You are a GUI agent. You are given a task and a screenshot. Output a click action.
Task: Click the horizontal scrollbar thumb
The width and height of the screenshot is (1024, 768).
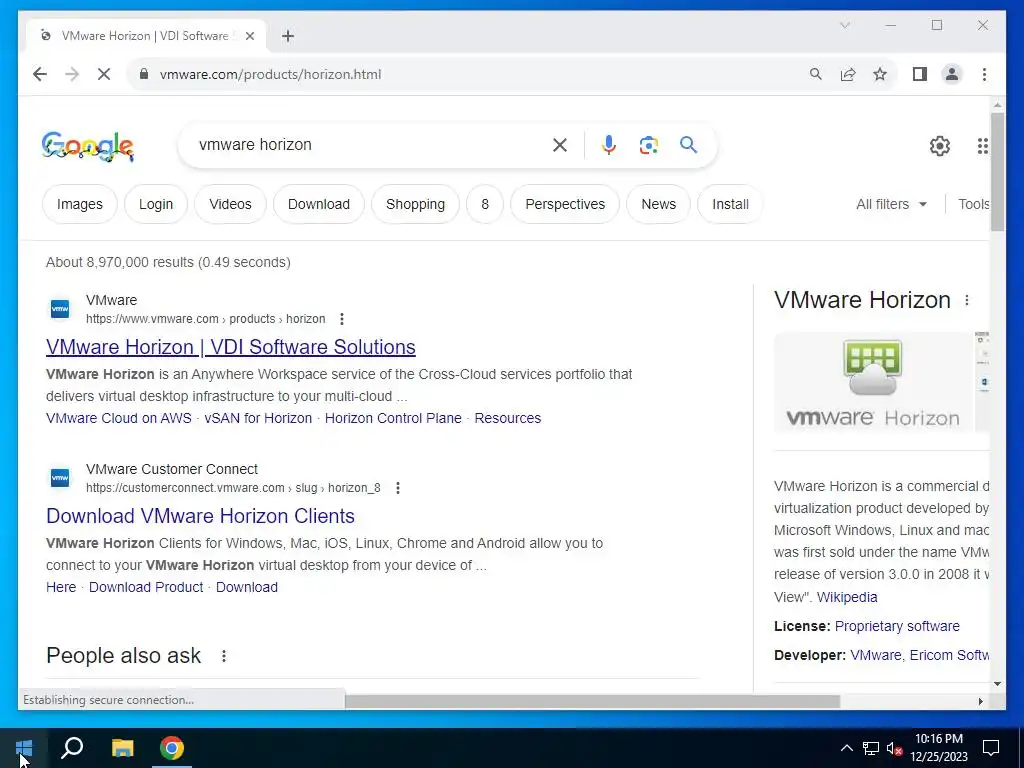tap(592, 701)
